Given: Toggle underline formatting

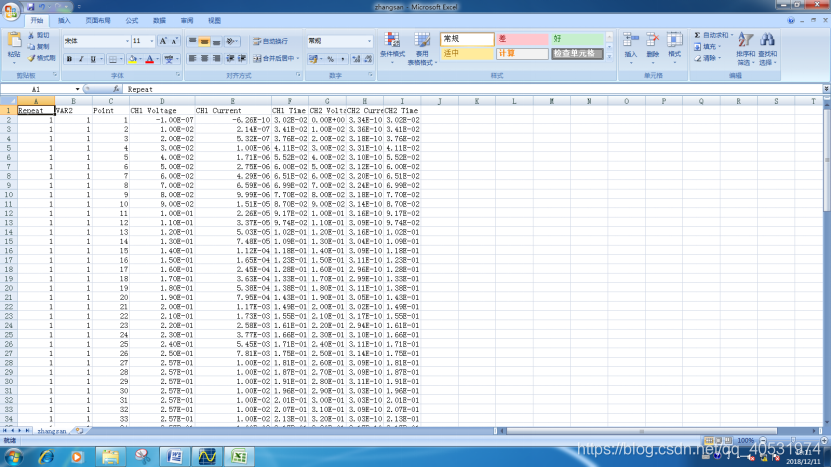Looking at the screenshot, I should point(93,59).
